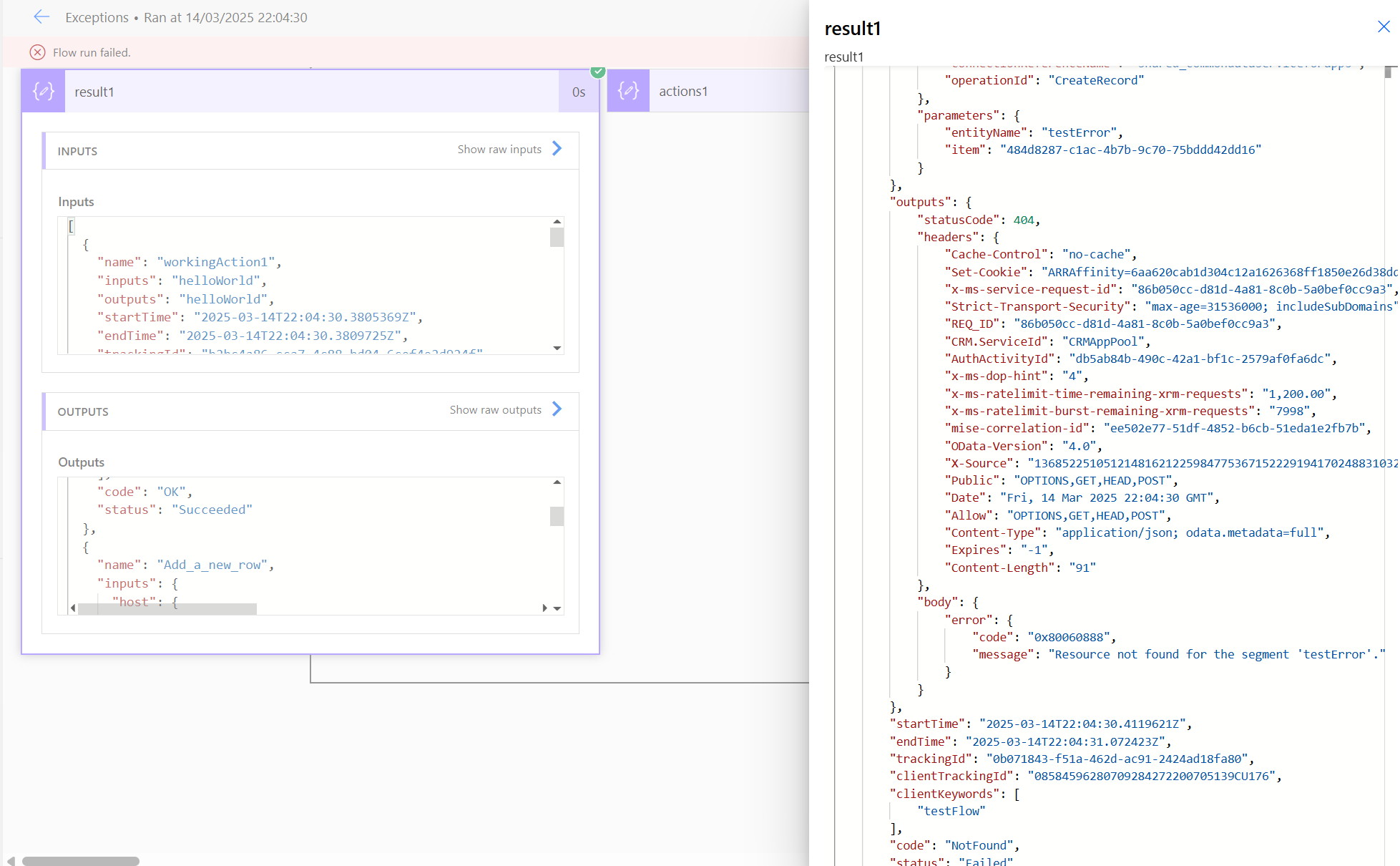Click the clientTrackingId value

tap(1151, 776)
